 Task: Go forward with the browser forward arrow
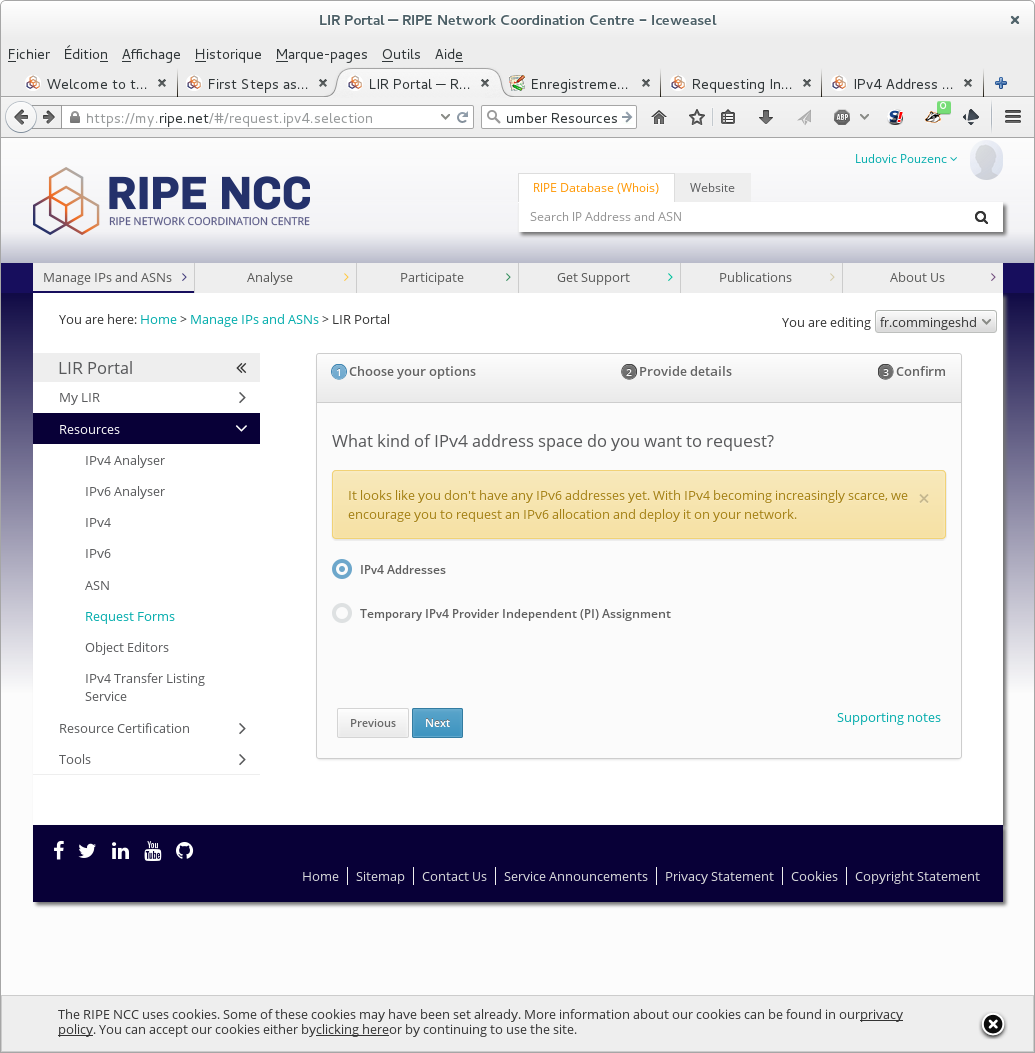48,118
